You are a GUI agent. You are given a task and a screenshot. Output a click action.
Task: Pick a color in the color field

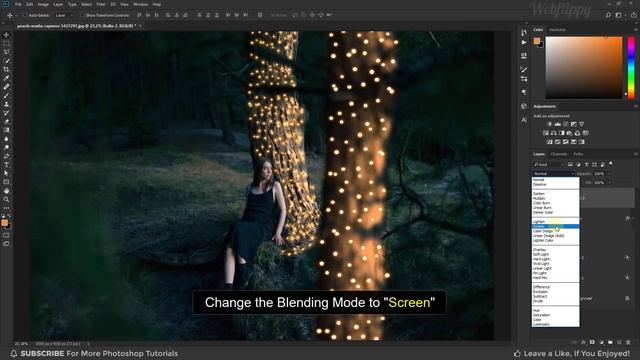584,67
